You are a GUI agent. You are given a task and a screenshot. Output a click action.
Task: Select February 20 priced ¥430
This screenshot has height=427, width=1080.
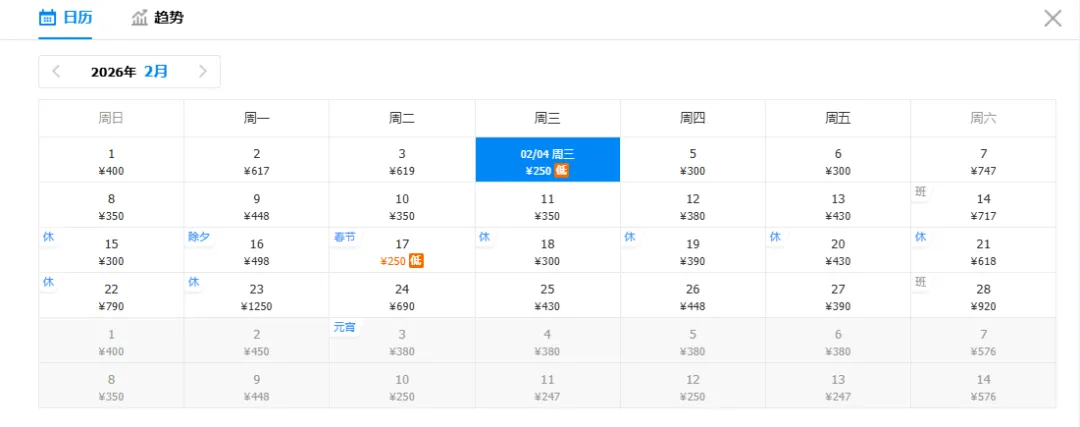pyautogui.click(x=838, y=251)
